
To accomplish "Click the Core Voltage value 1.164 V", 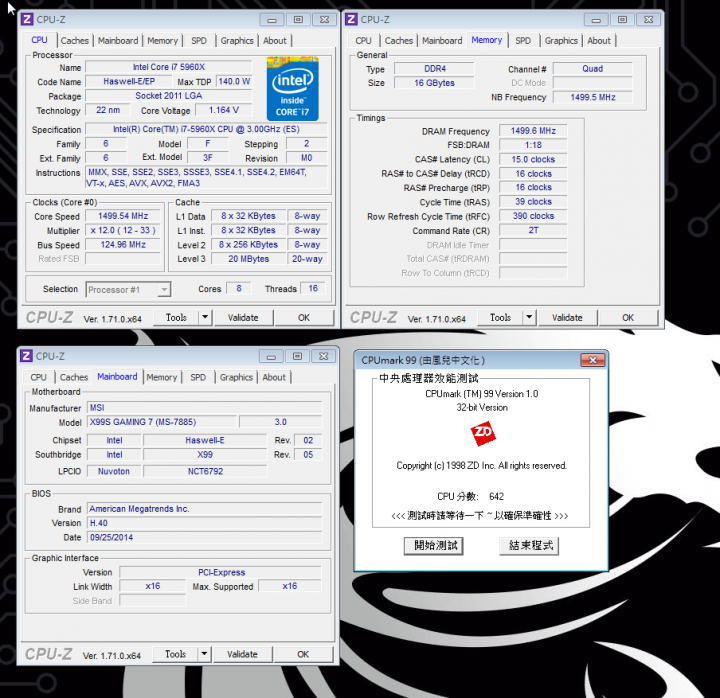I will (x=224, y=110).
